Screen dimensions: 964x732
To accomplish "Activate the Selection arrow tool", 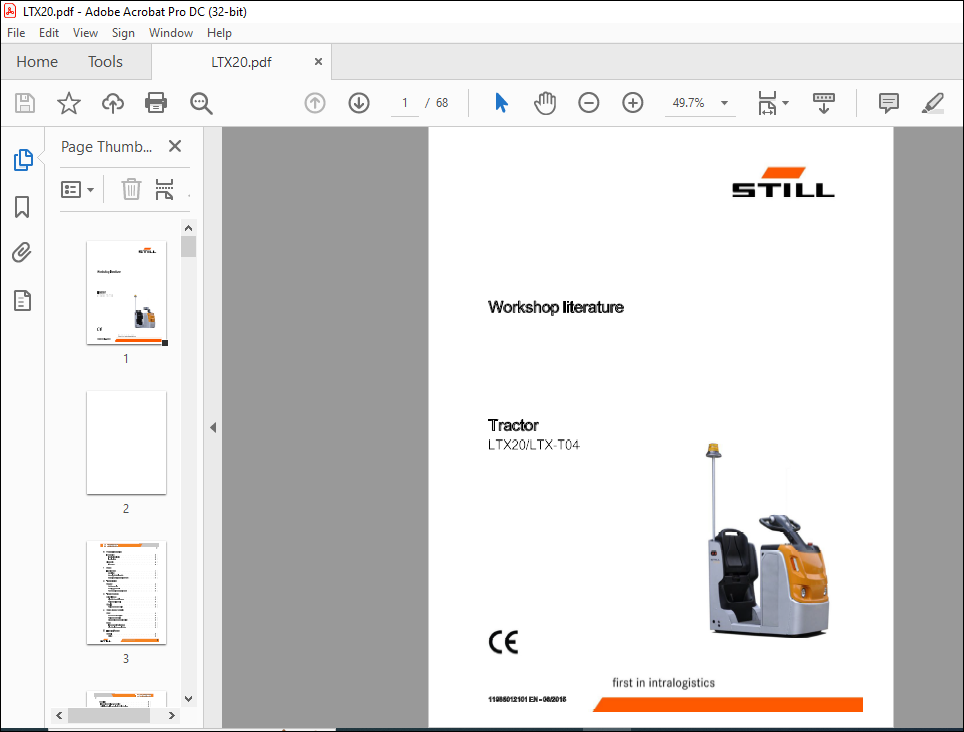I will click(501, 103).
